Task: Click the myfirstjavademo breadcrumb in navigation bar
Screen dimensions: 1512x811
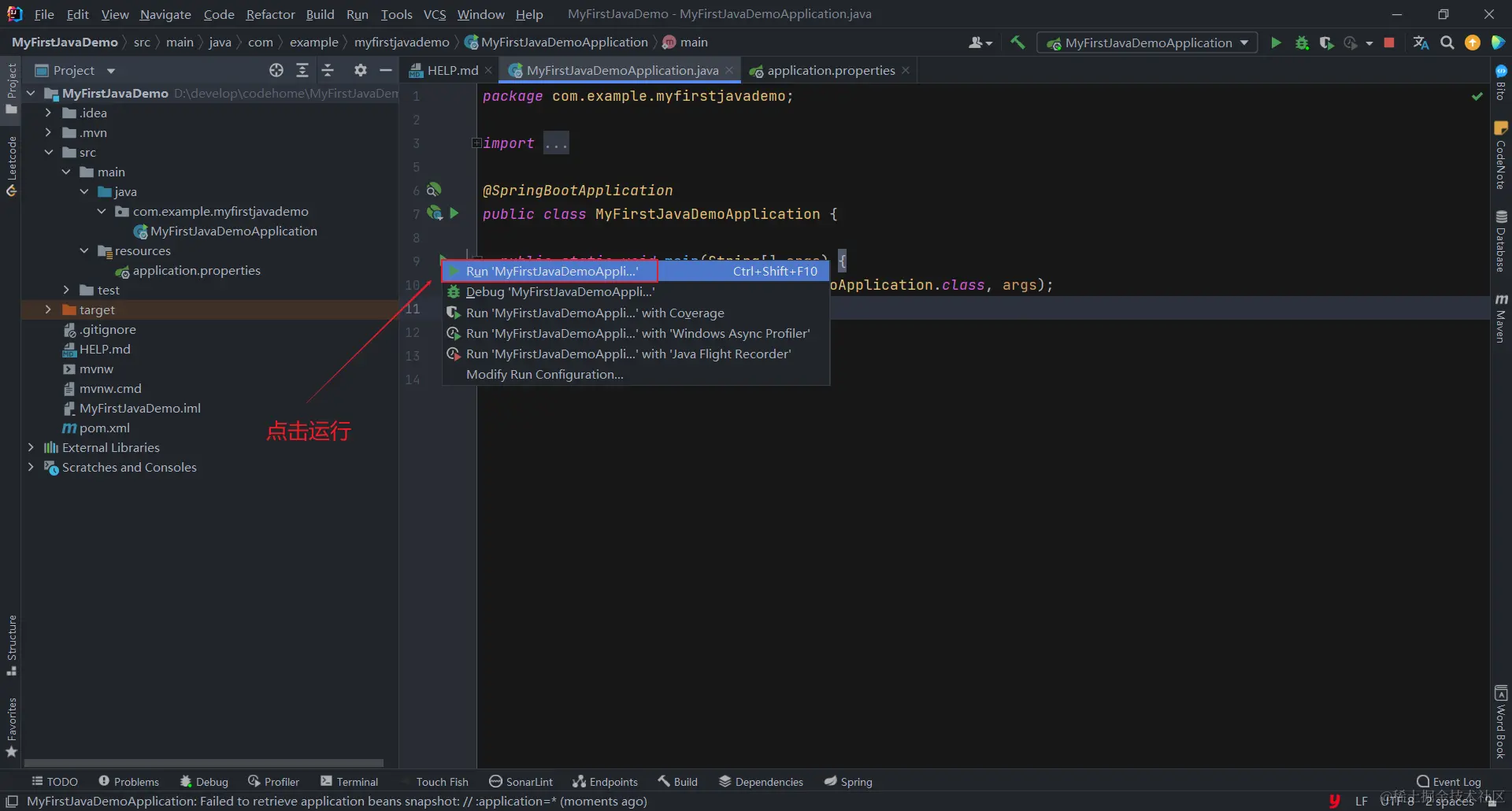Action: pyautogui.click(x=402, y=43)
